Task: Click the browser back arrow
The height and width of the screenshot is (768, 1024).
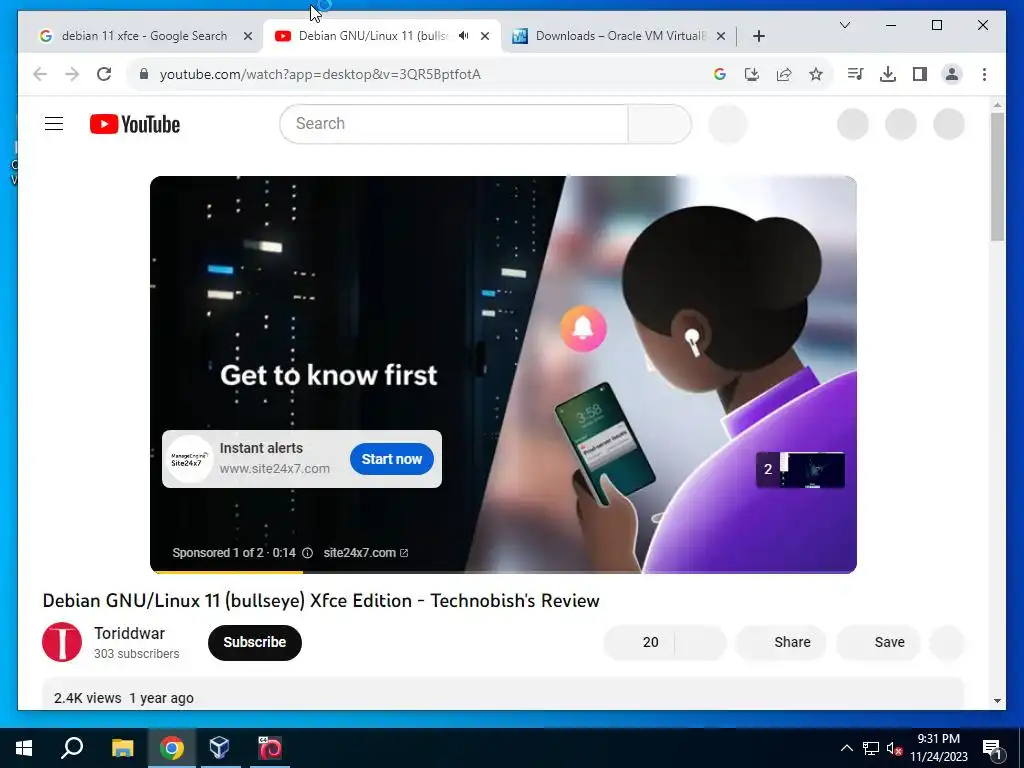Action: pos(40,74)
